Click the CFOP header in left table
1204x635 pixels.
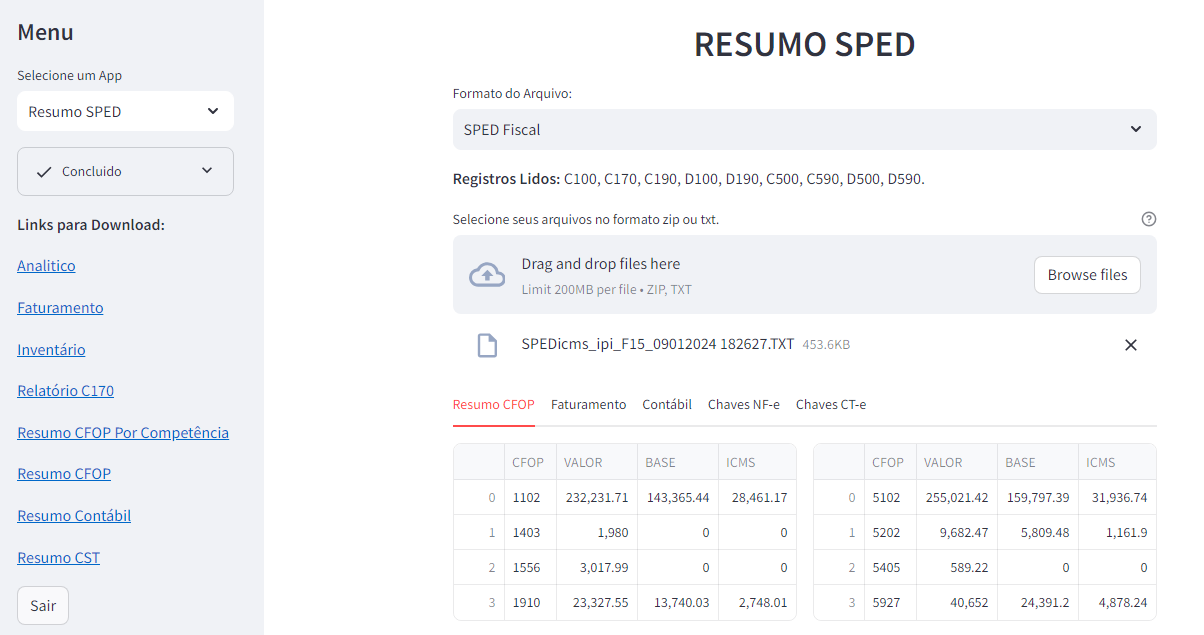(x=530, y=462)
